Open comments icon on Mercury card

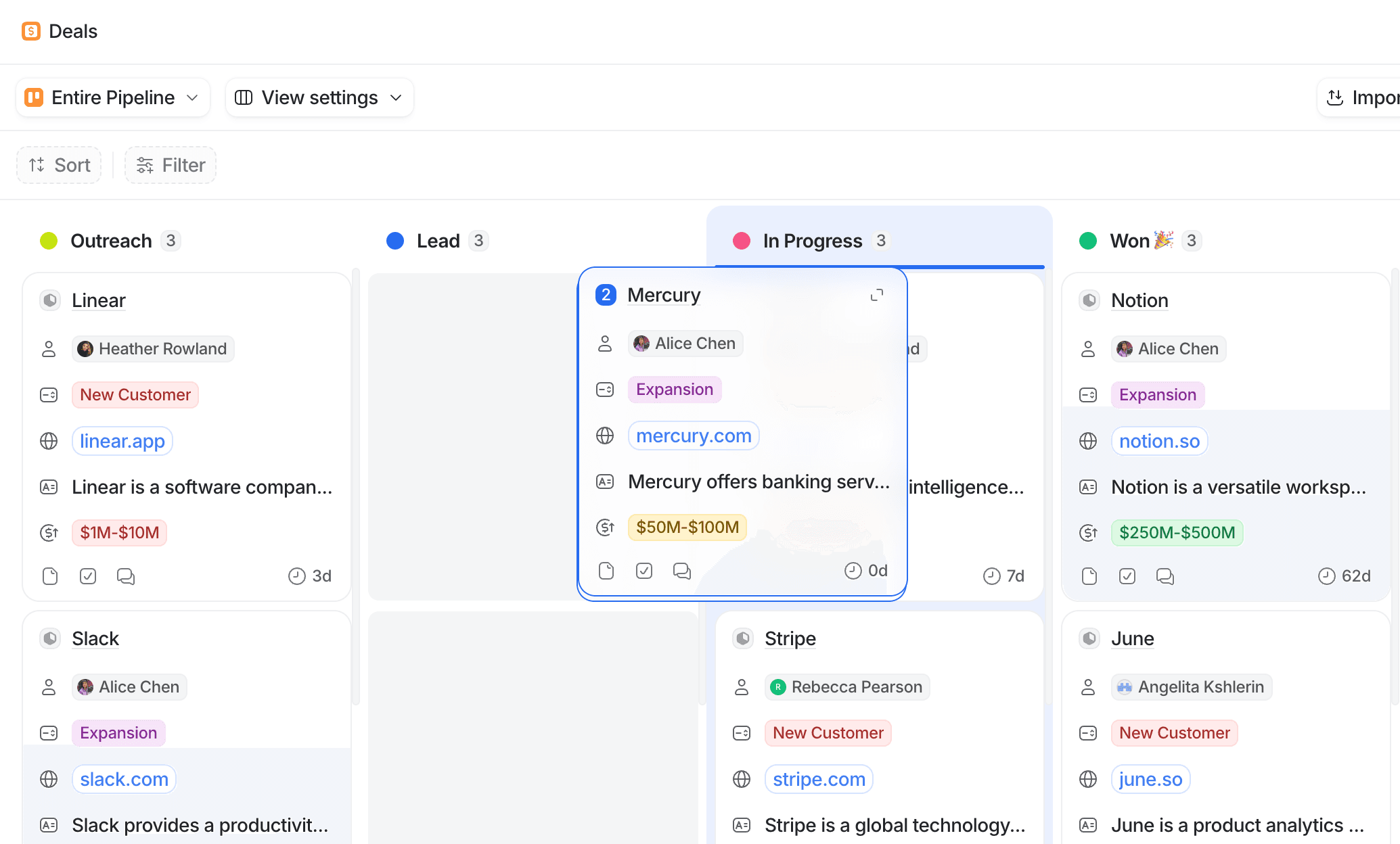(682, 571)
